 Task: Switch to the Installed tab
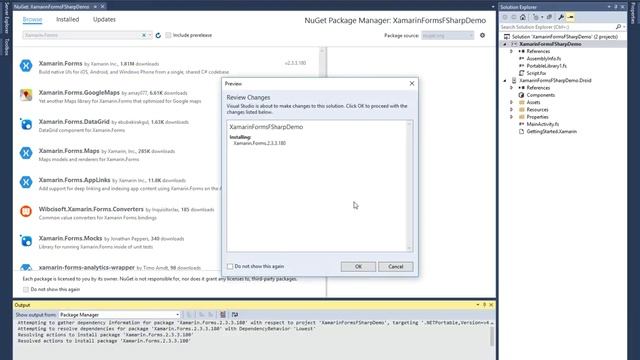(68, 20)
